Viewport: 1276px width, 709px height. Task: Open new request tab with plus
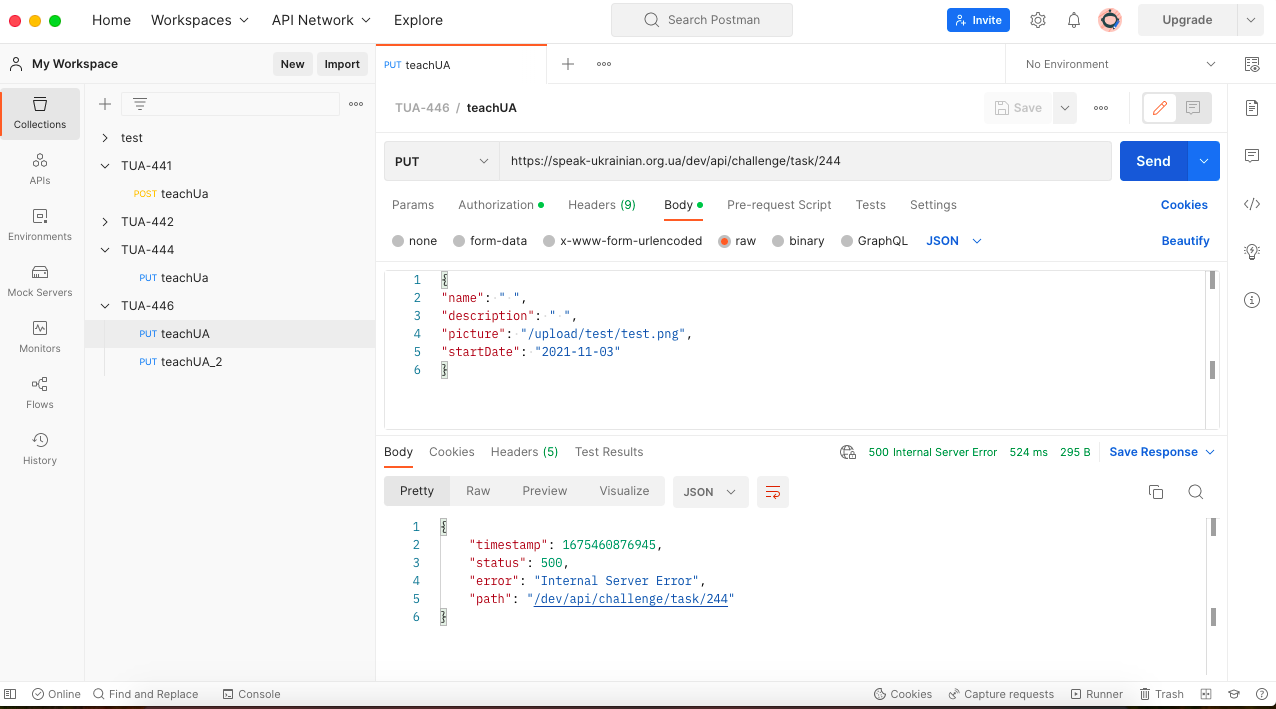click(568, 64)
